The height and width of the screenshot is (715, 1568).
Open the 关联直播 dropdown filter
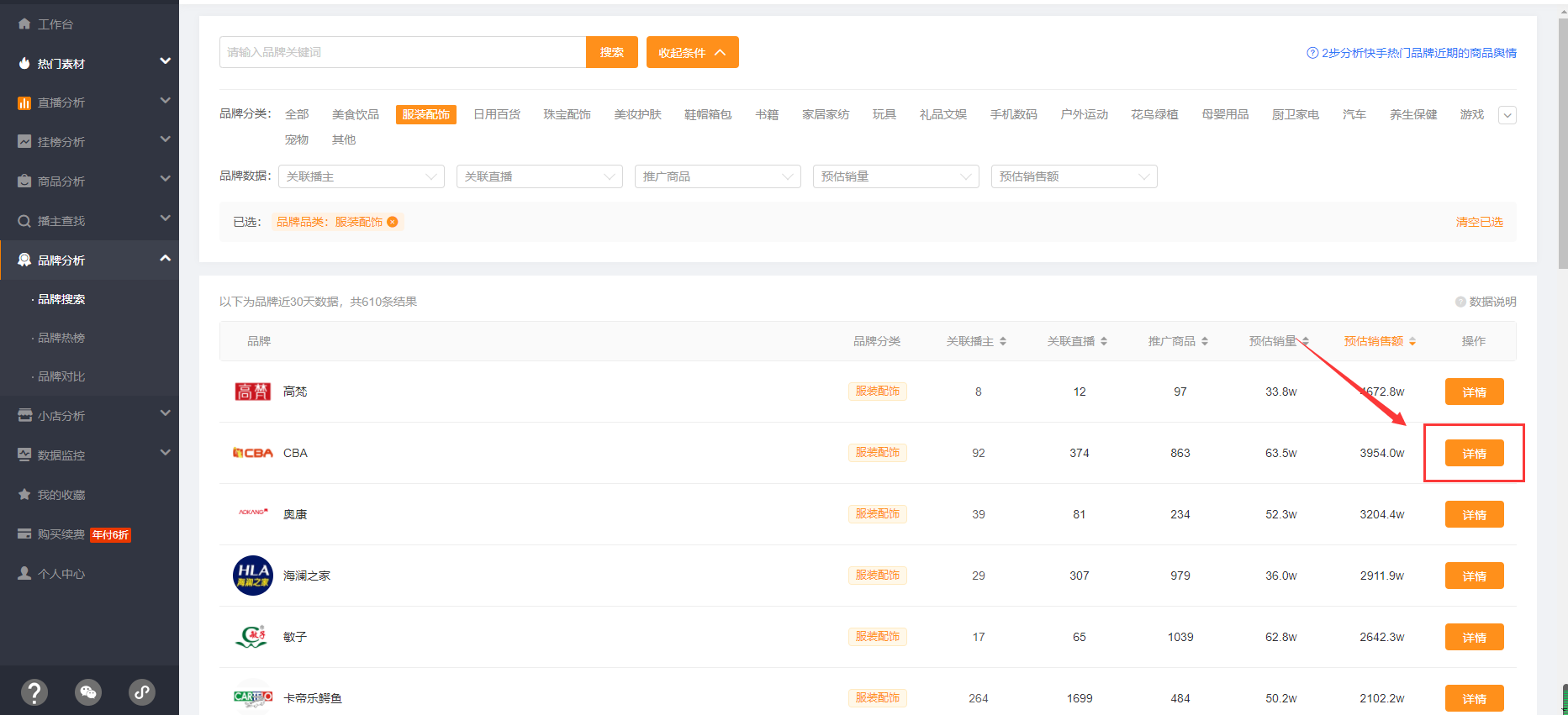pyautogui.click(x=540, y=176)
